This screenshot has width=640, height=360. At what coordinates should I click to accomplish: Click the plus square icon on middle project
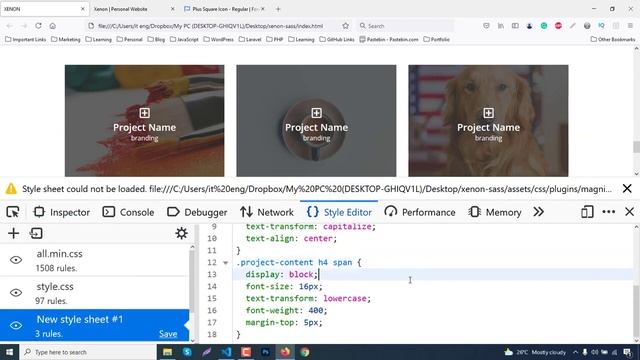(316, 113)
